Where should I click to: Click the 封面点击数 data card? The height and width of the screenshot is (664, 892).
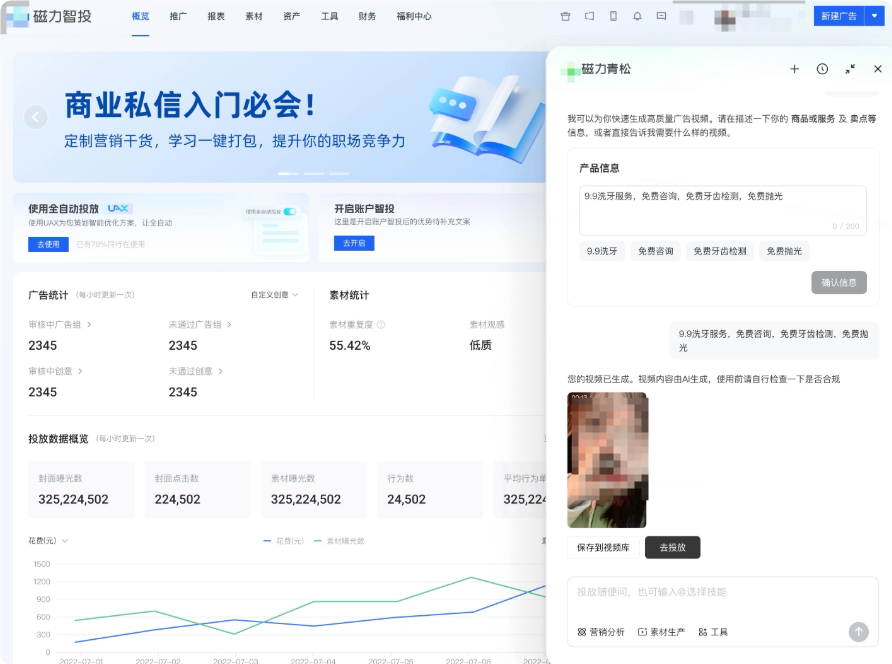[197, 489]
